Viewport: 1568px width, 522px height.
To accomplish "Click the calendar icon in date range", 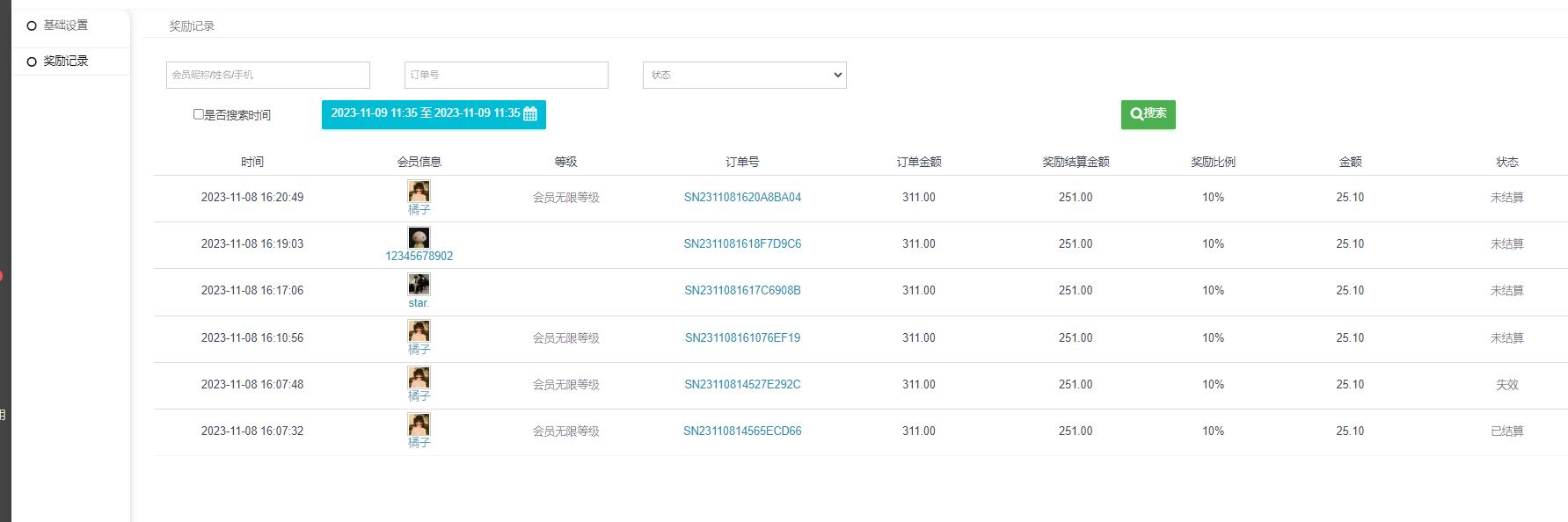I will point(530,113).
